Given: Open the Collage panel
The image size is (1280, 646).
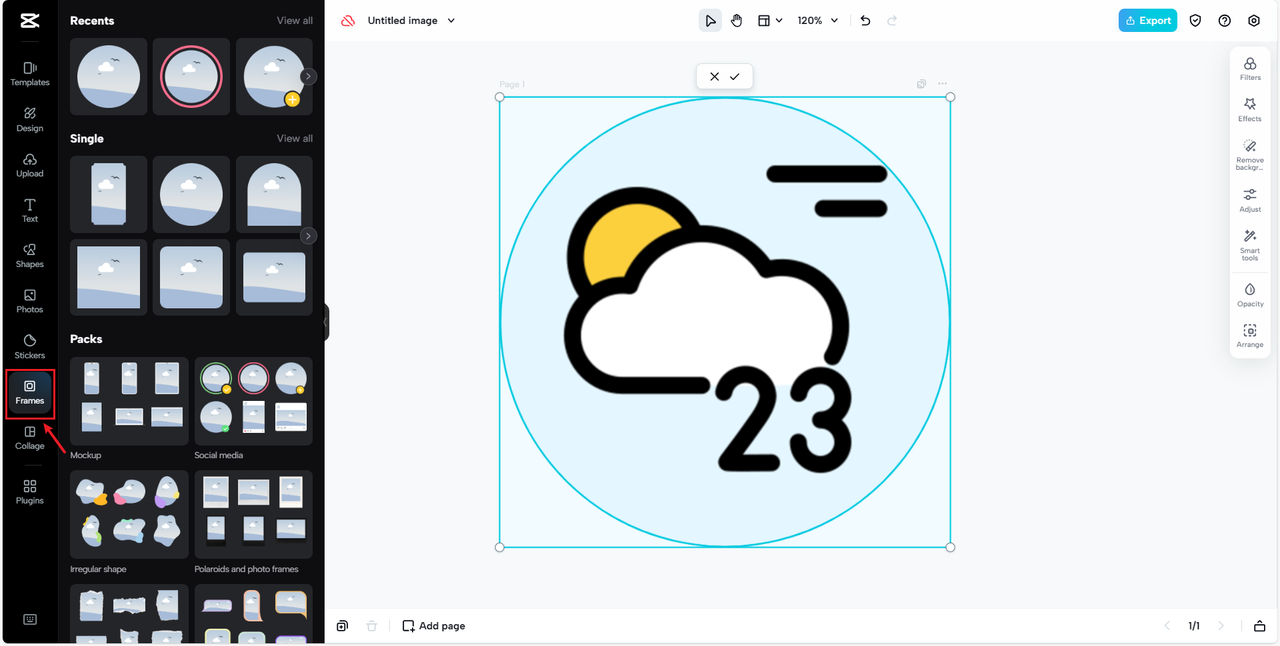Looking at the screenshot, I should click(30, 438).
